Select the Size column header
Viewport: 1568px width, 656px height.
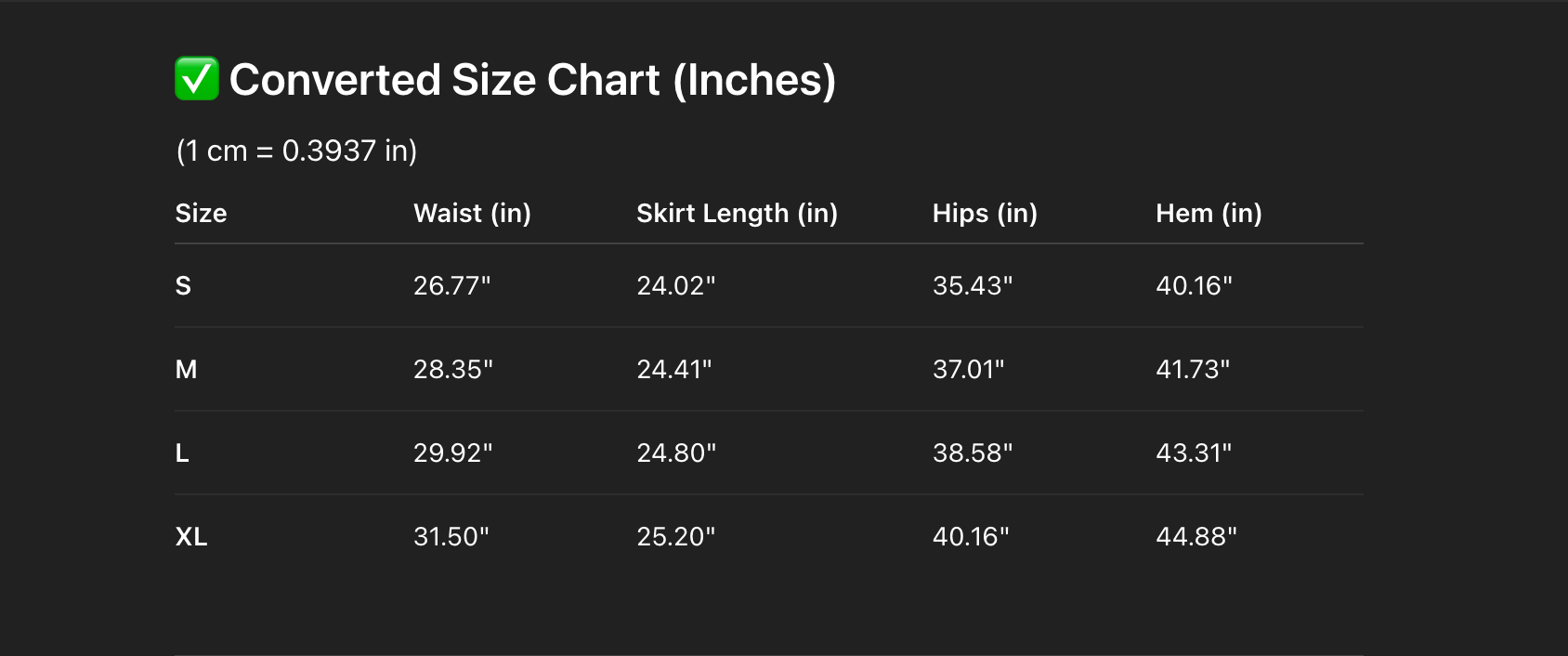click(x=201, y=213)
